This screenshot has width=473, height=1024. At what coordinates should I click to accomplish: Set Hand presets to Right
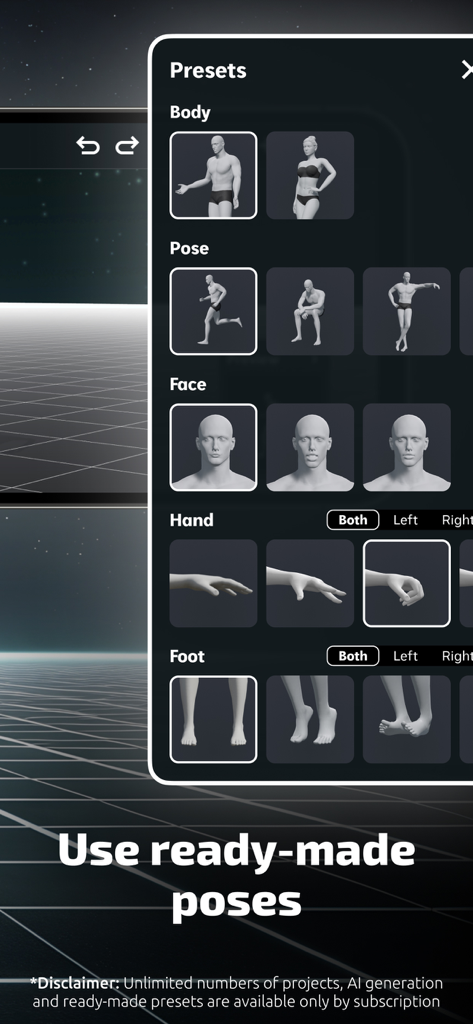pyautogui.click(x=457, y=520)
